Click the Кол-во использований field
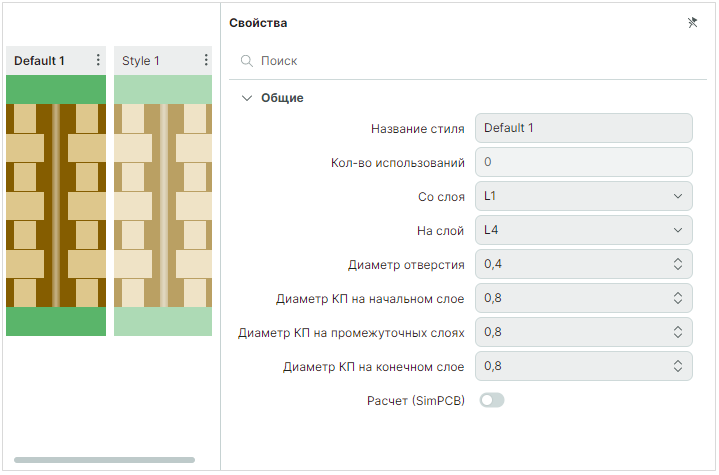 (x=583, y=162)
